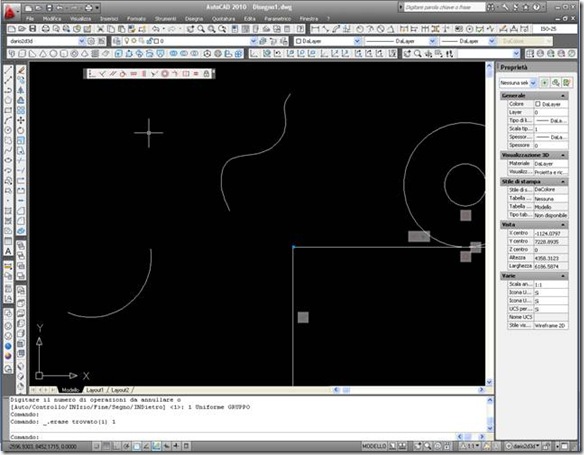The height and width of the screenshot is (455, 584).
Task: Click the New drawing icon in quick access toolbar
Action: [29, 7]
